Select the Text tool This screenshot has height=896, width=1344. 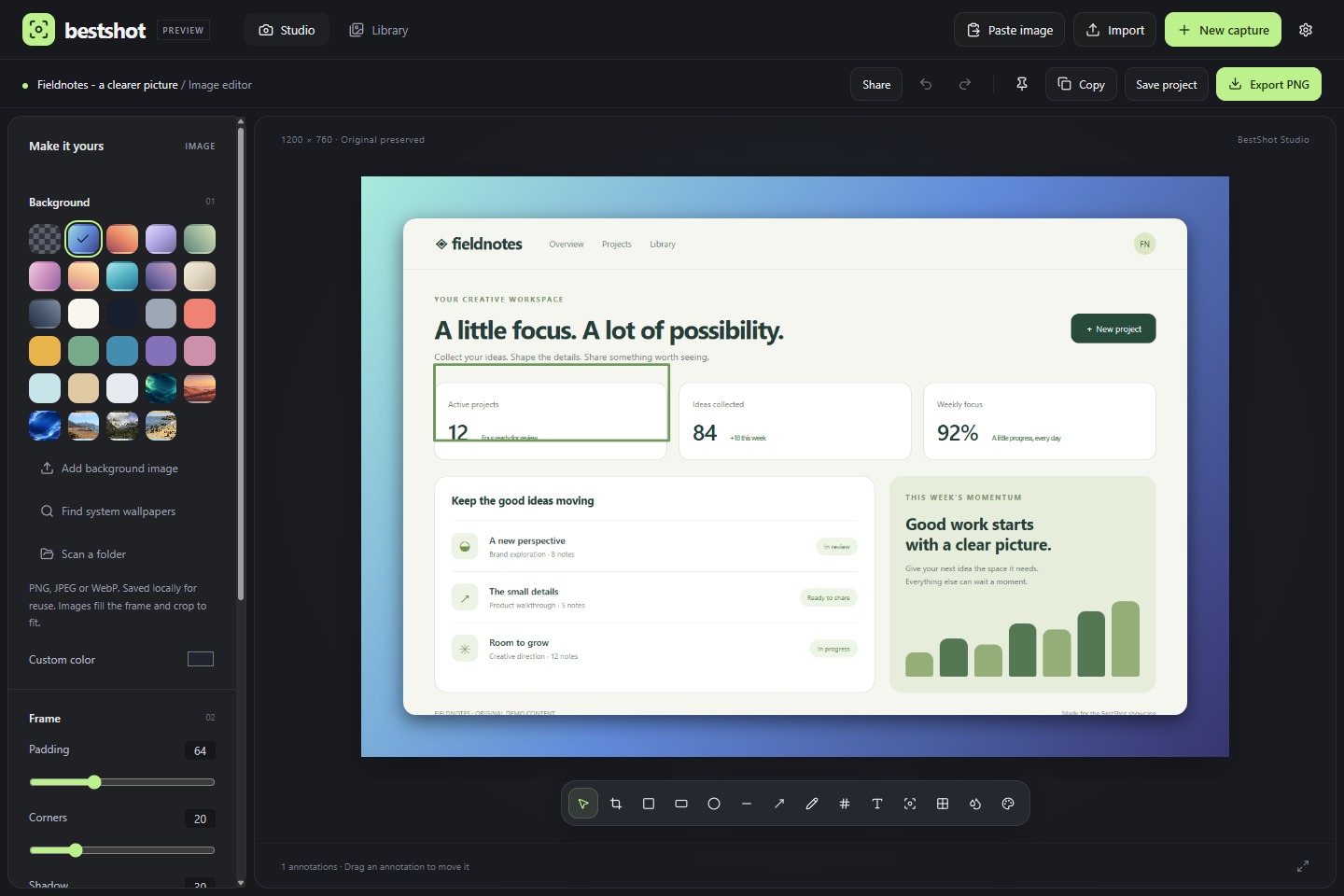pyautogui.click(x=877, y=804)
